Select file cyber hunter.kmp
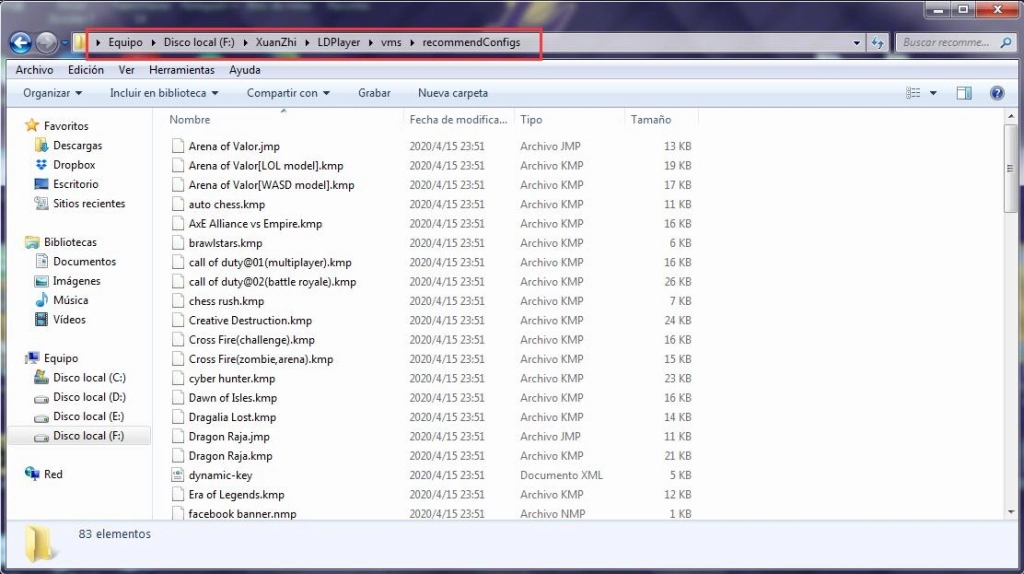1024x574 pixels. pyautogui.click(x=232, y=378)
